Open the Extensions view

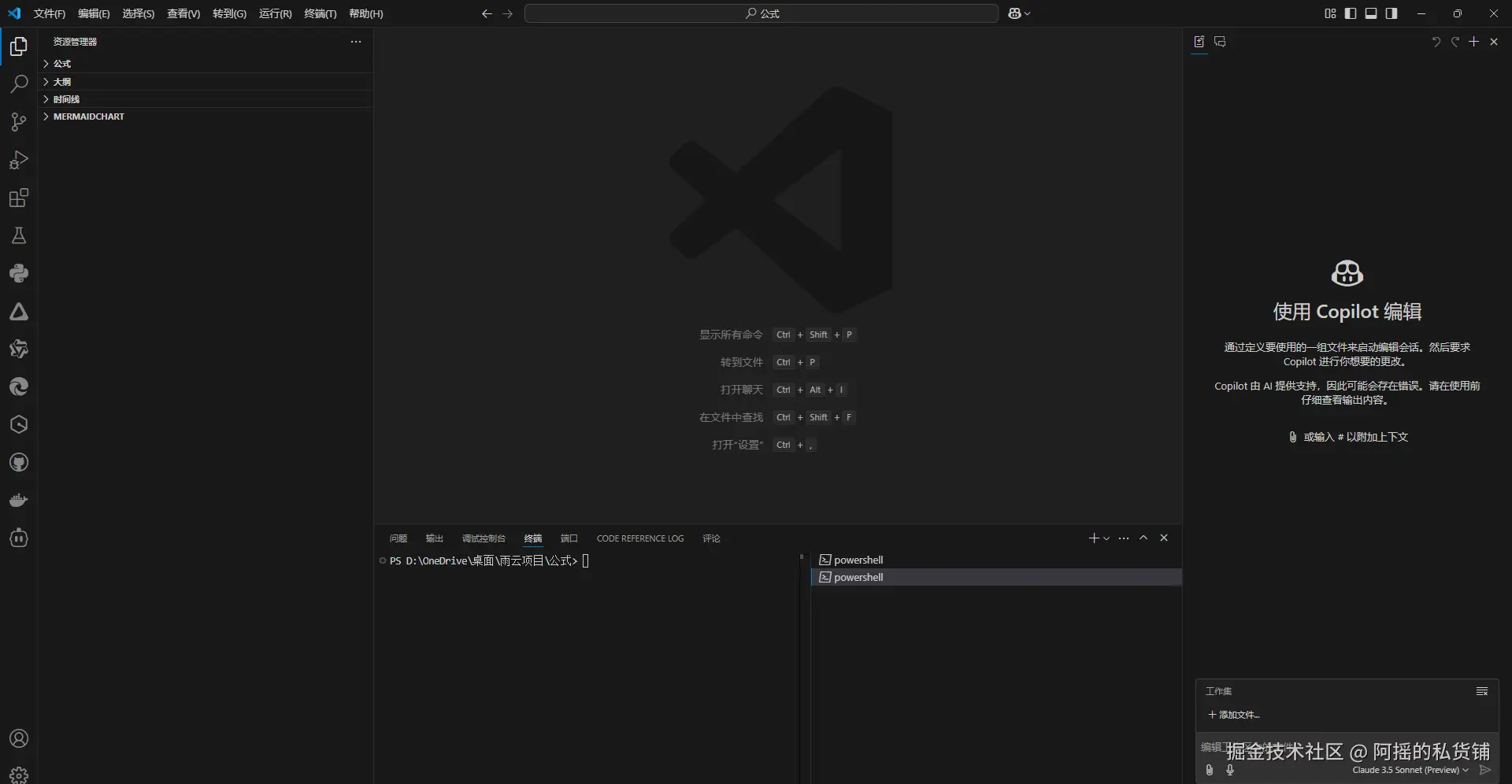coord(19,198)
